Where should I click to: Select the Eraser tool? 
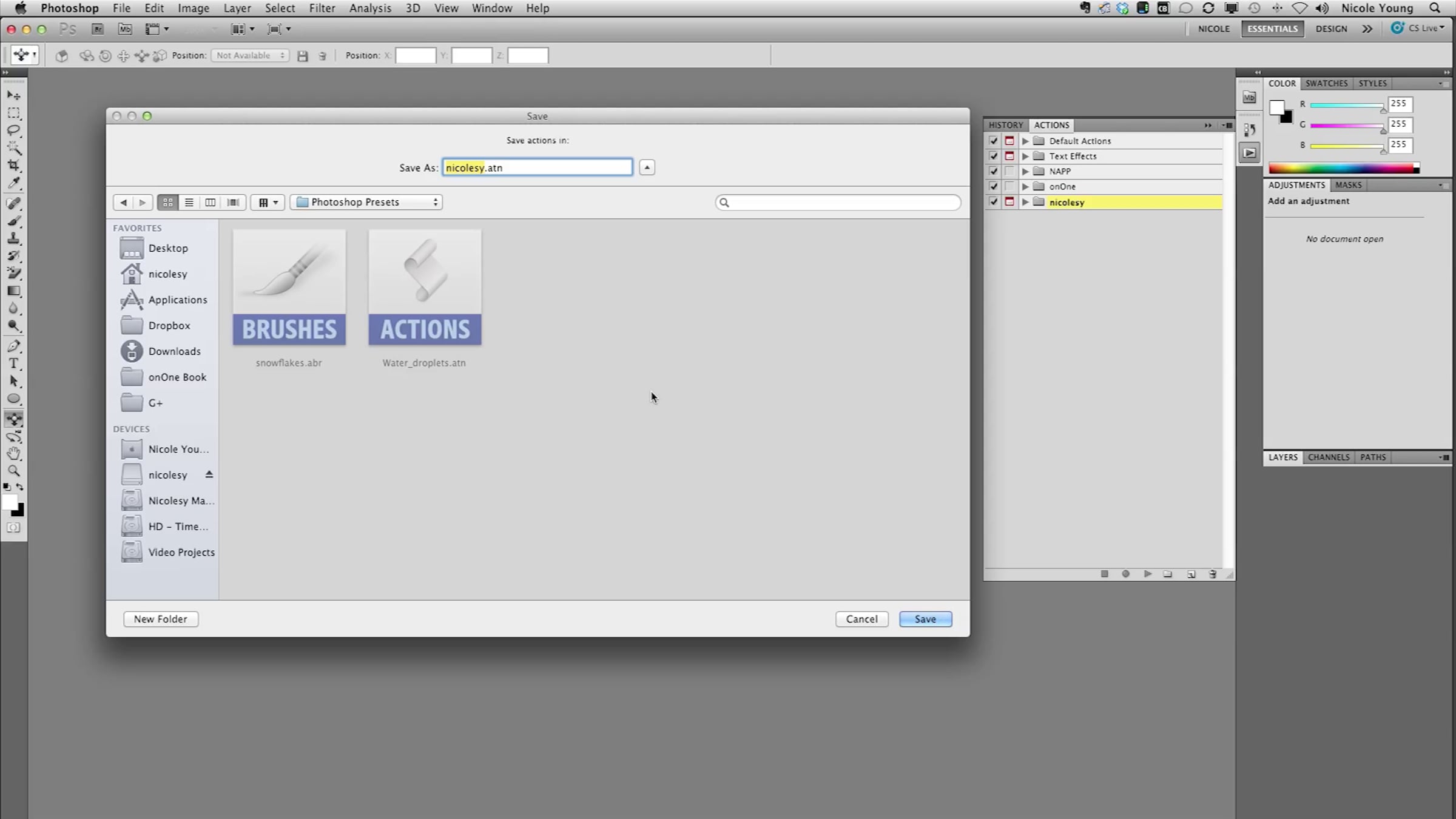pyautogui.click(x=13, y=274)
